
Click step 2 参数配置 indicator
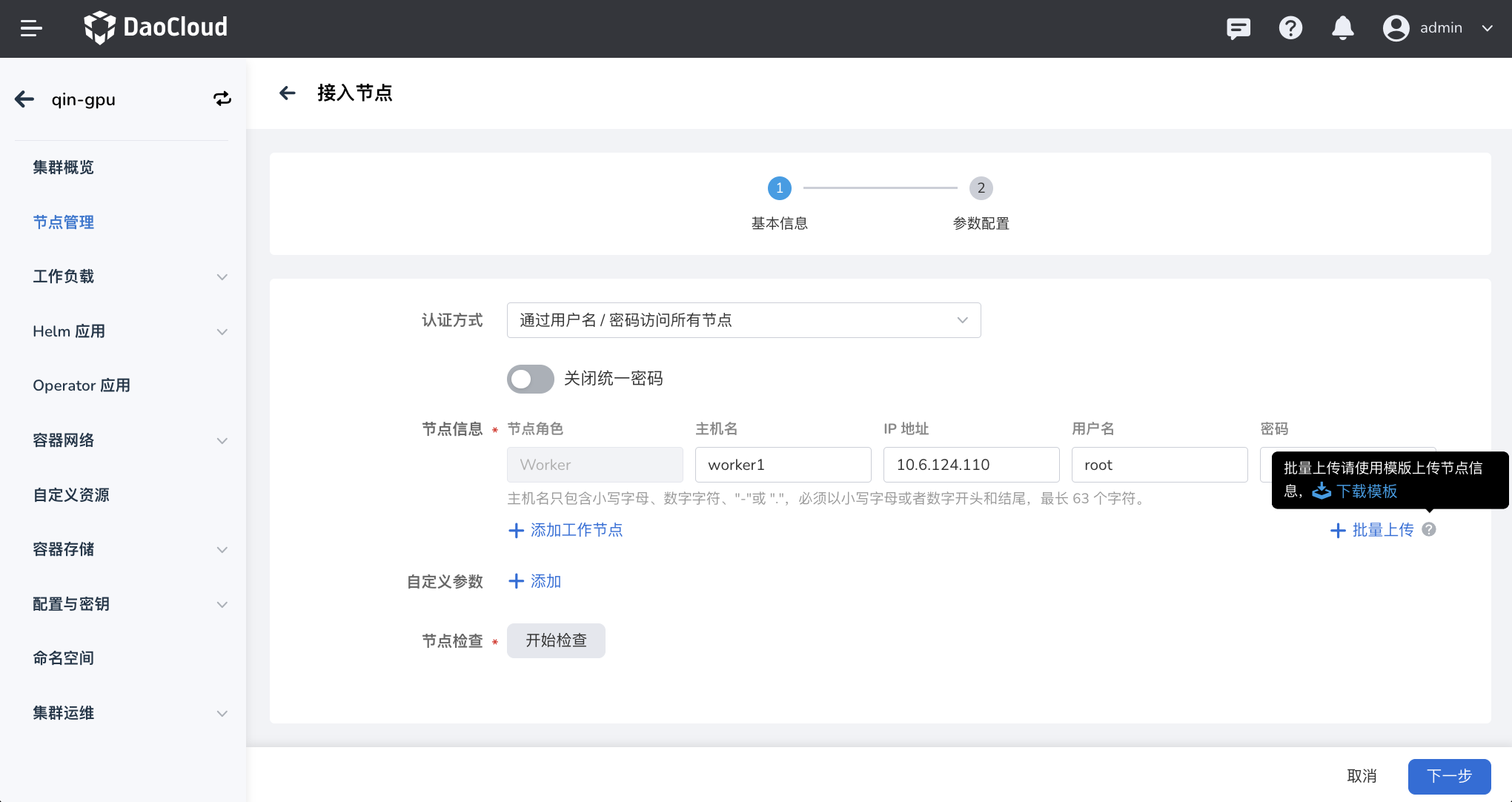981,188
